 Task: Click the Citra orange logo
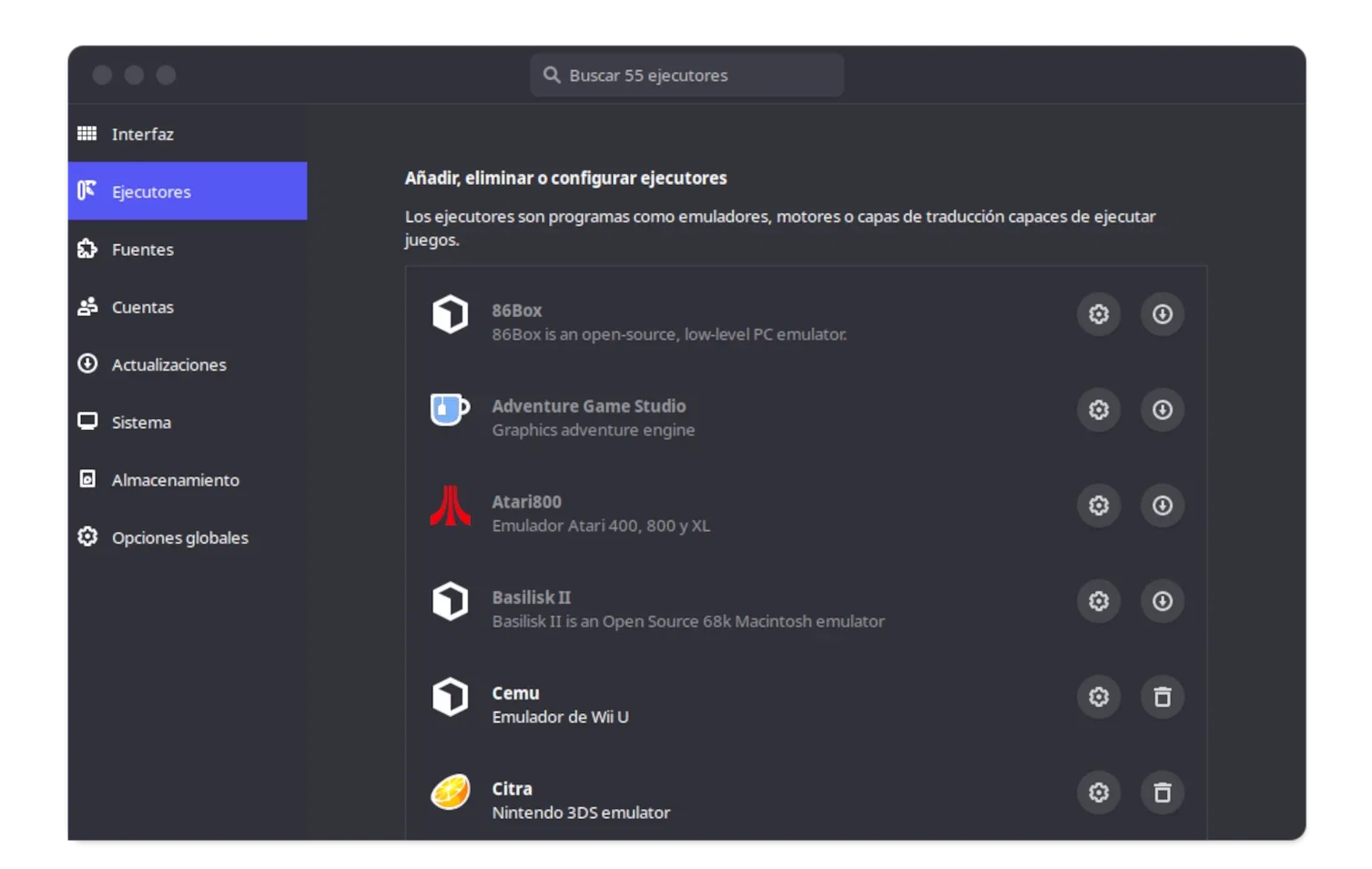(x=450, y=792)
